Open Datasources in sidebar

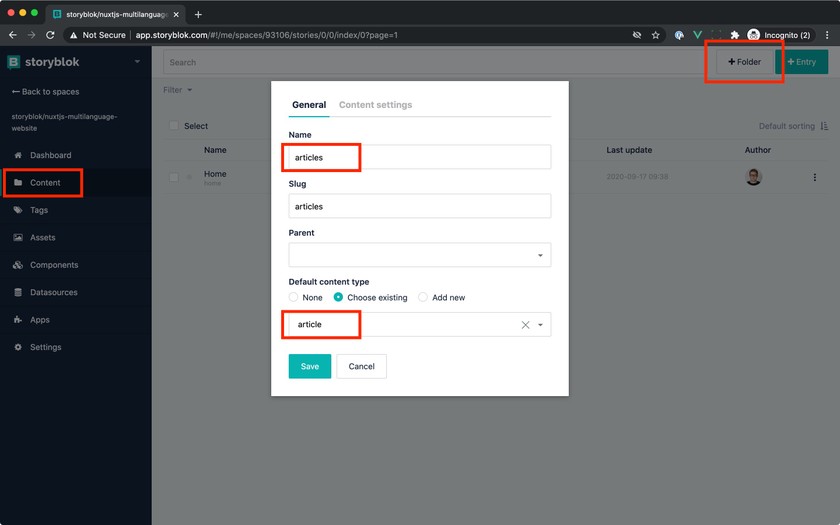point(53,293)
